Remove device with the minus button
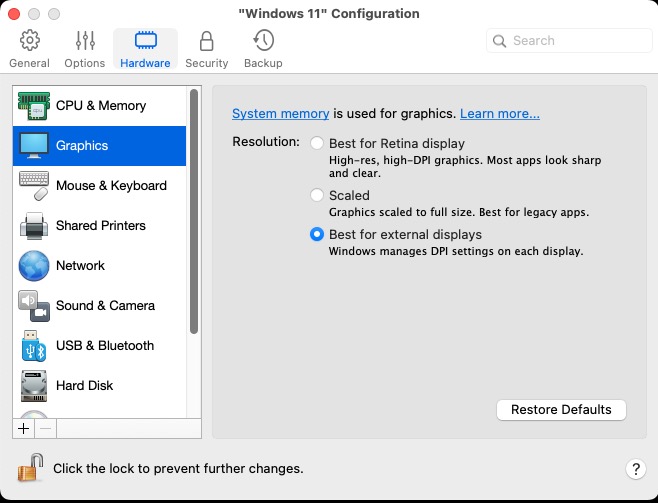This screenshot has height=503, width=658. click(x=45, y=428)
